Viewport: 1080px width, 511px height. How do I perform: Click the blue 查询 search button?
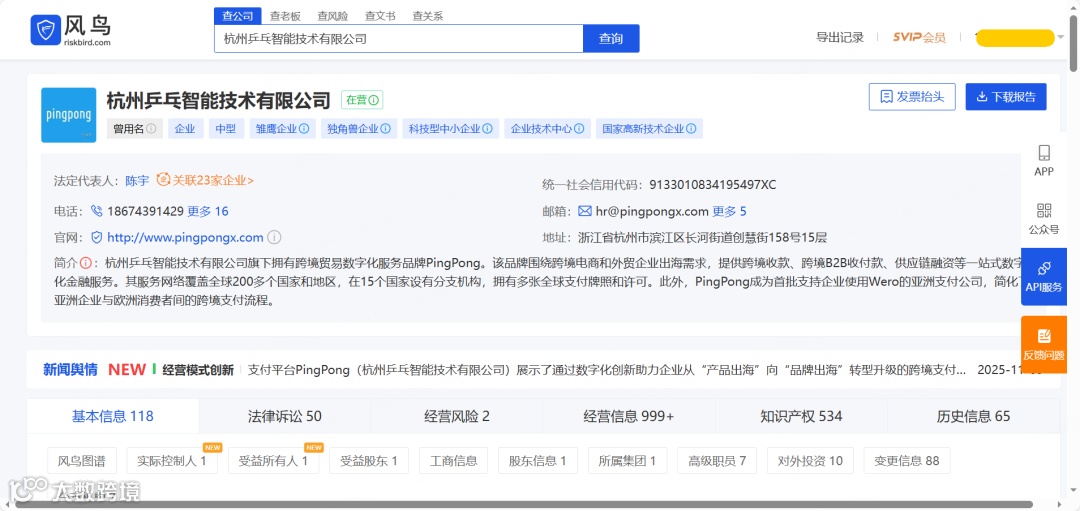click(611, 39)
